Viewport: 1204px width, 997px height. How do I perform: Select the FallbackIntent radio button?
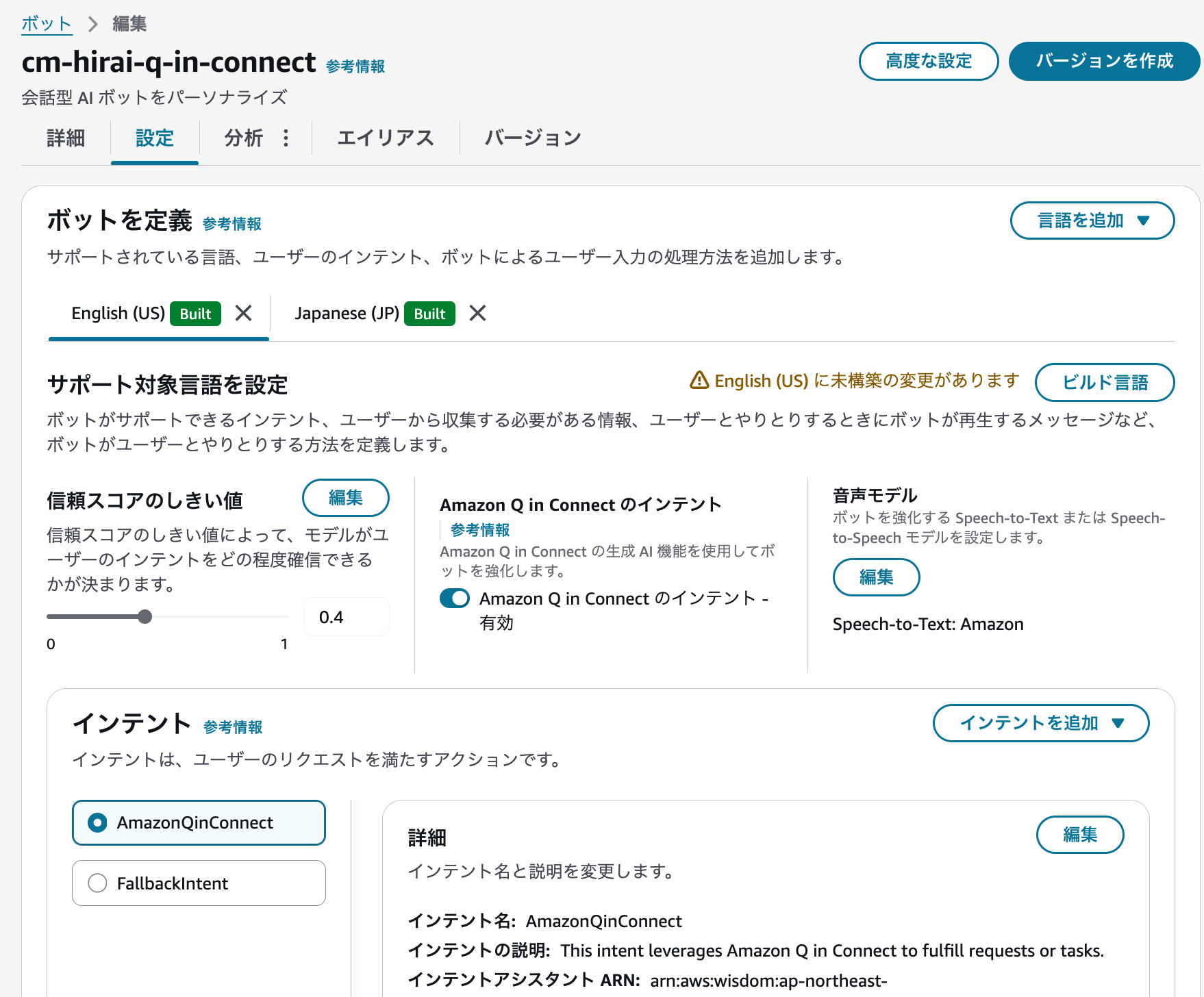(x=97, y=883)
